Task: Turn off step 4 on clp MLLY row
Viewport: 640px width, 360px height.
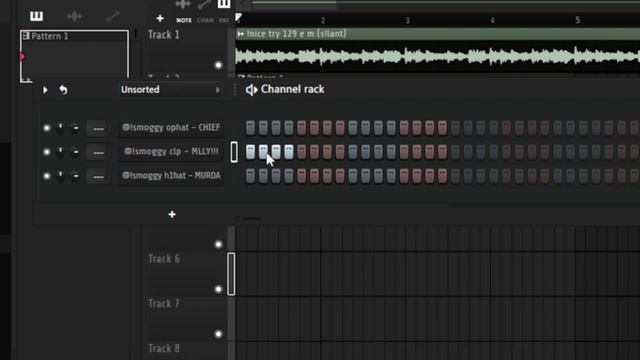Action: tap(289, 152)
